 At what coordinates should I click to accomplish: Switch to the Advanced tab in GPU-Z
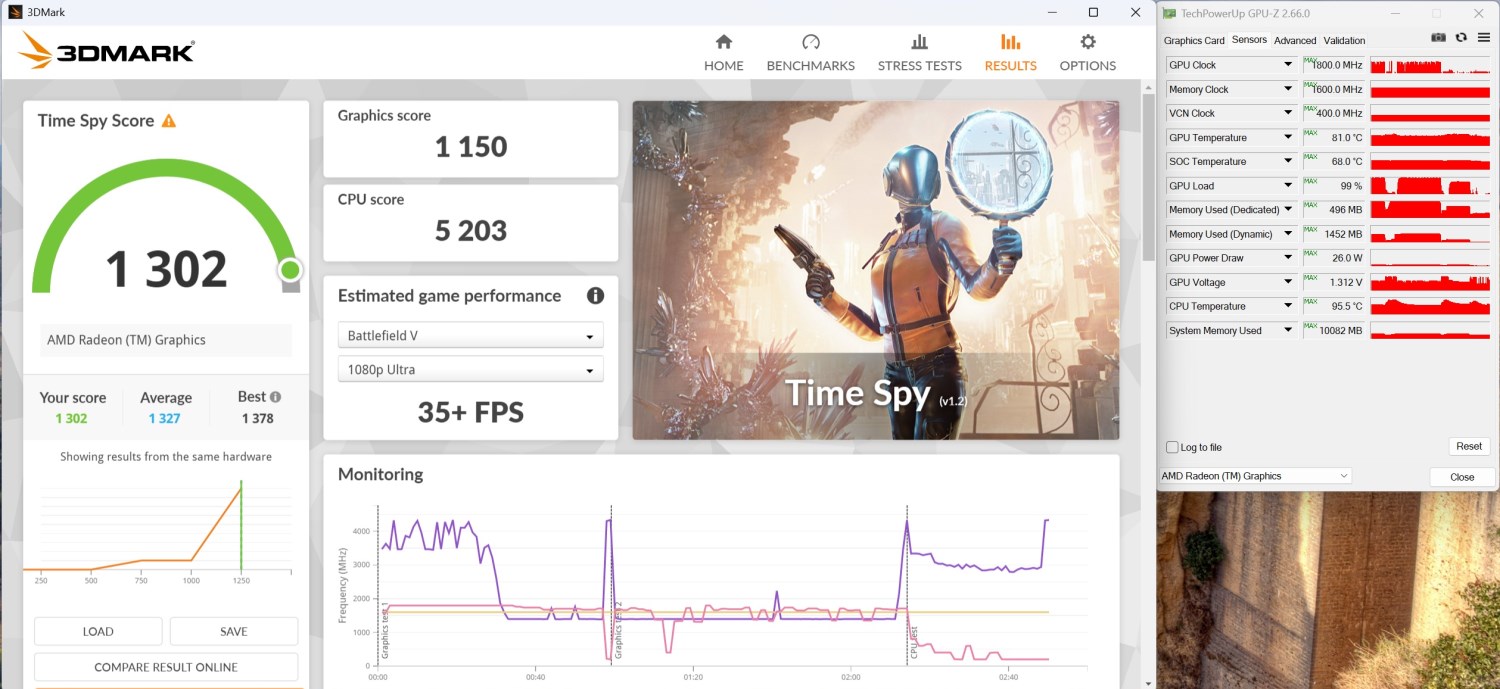click(1295, 41)
